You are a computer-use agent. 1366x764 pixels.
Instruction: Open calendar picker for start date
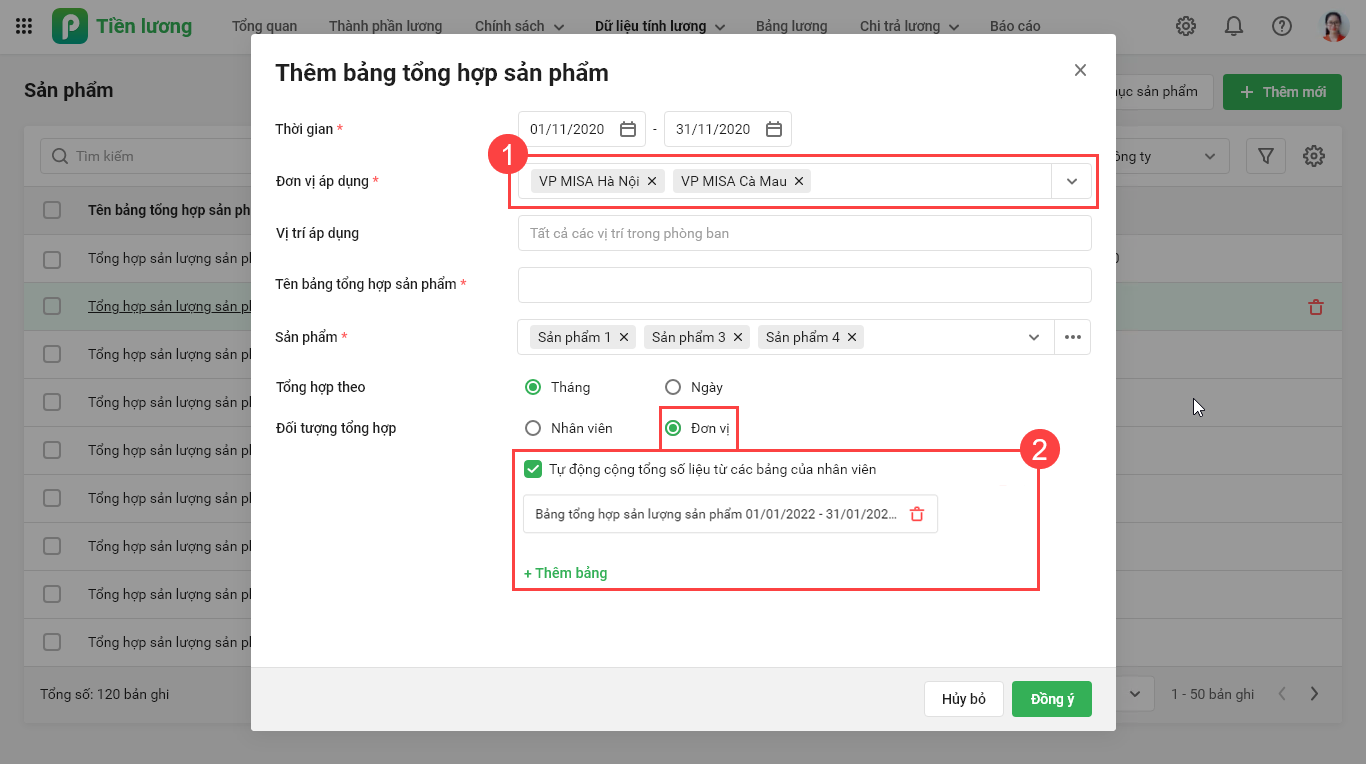click(x=628, y=129)
